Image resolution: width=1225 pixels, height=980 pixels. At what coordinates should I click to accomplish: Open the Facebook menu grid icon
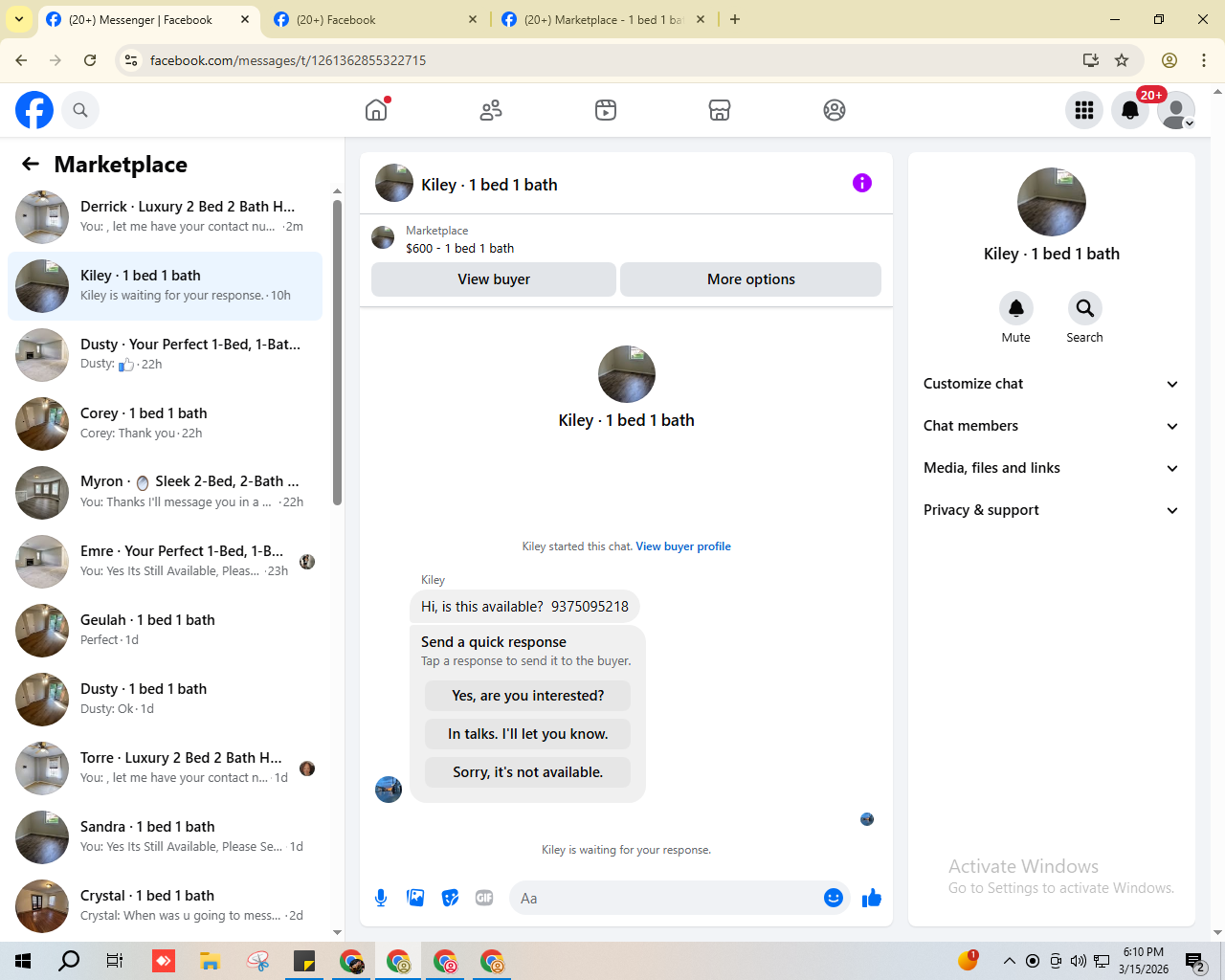pyautogui.click(x=1084, y=110)
